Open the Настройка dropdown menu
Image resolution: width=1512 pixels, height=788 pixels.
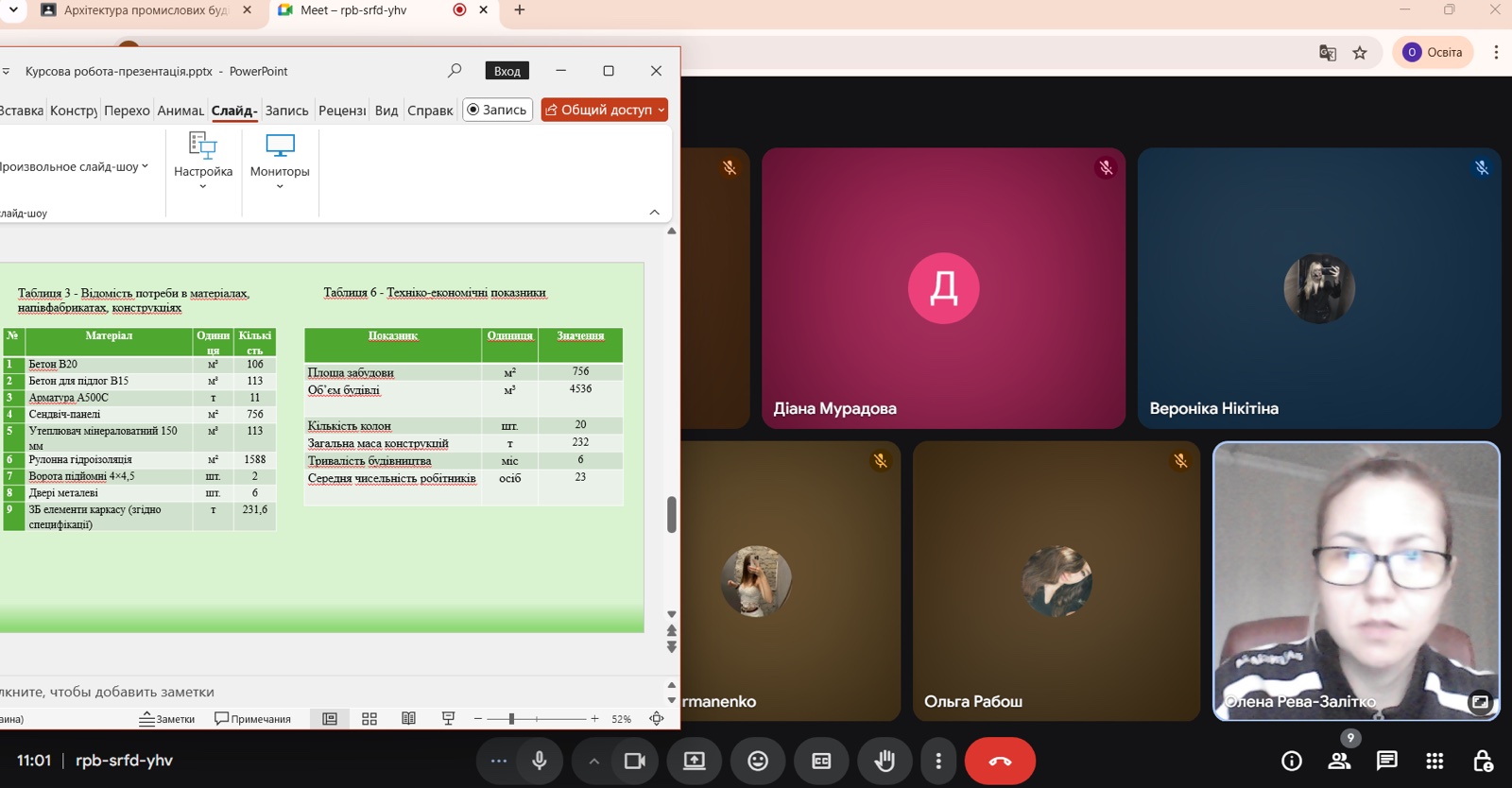click(203, 162)
